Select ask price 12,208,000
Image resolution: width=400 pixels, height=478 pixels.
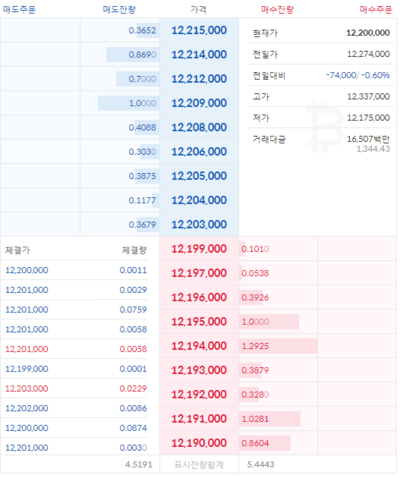[199, 127]
